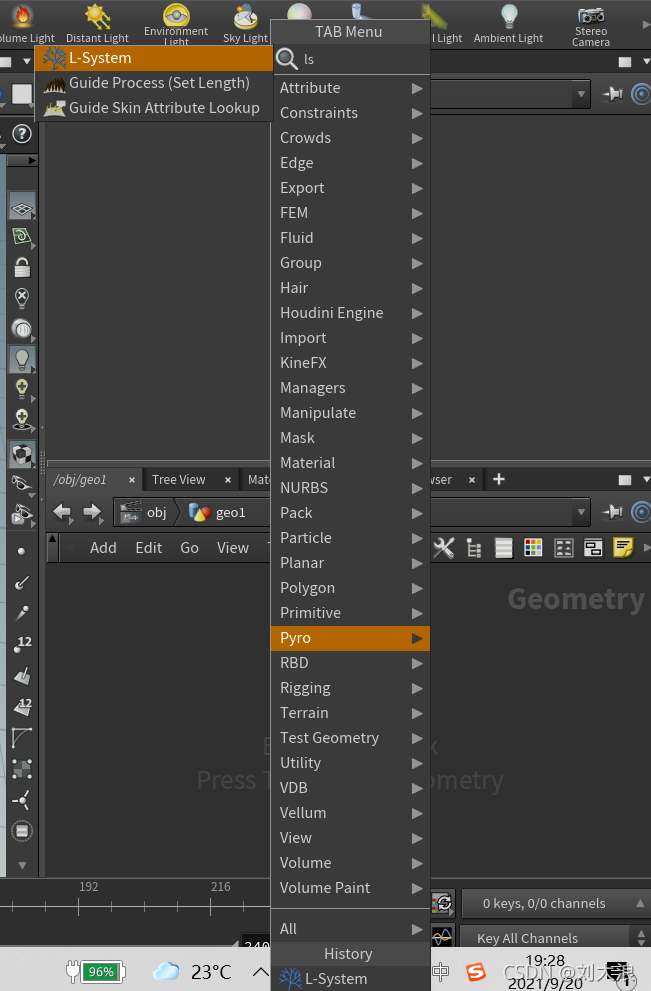Expand the KineFX submenu
The width and height of the screenshot is (651, 991).
point(350,363)
